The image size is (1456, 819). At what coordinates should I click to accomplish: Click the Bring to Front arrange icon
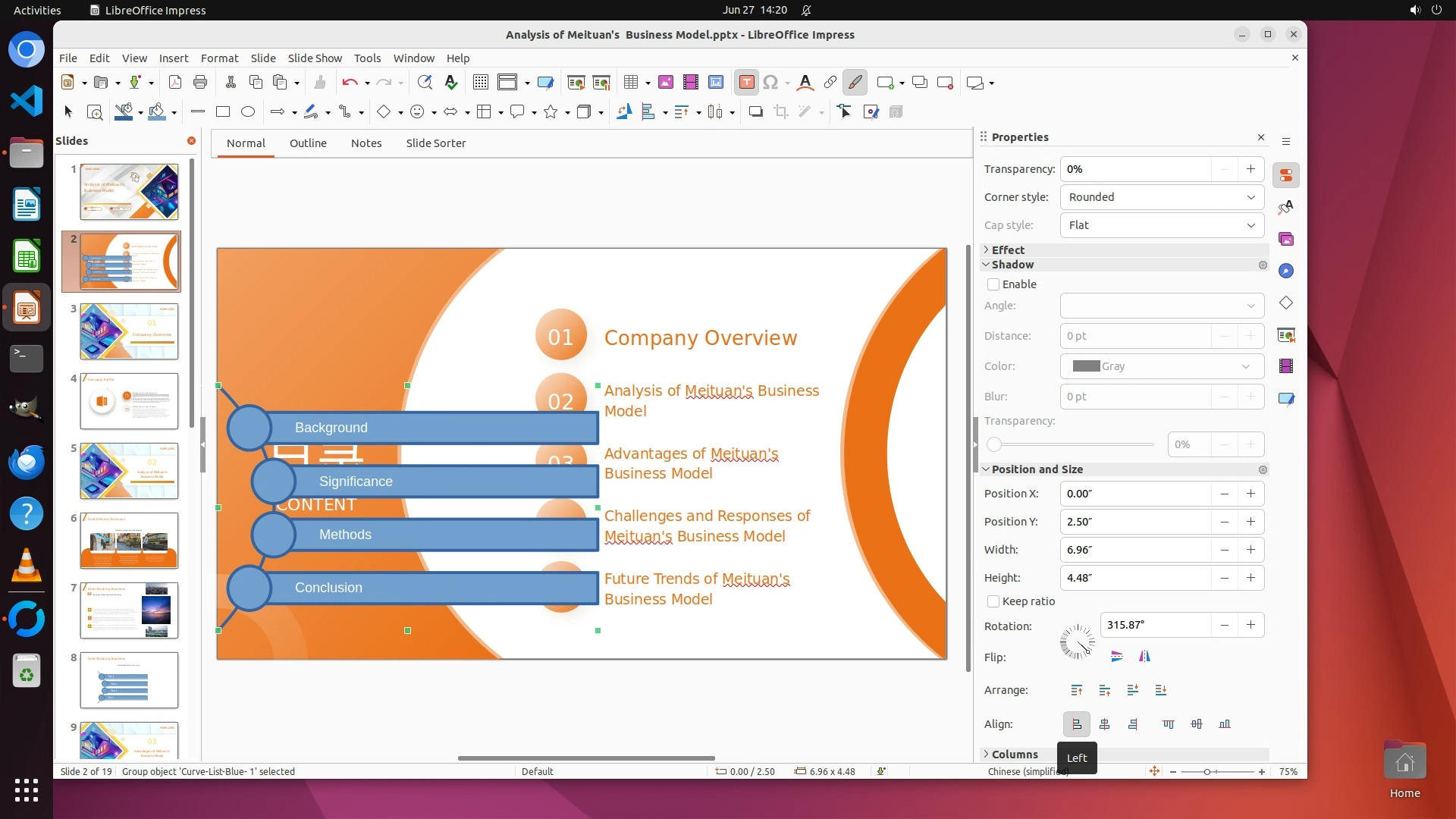pos(1077,690)
